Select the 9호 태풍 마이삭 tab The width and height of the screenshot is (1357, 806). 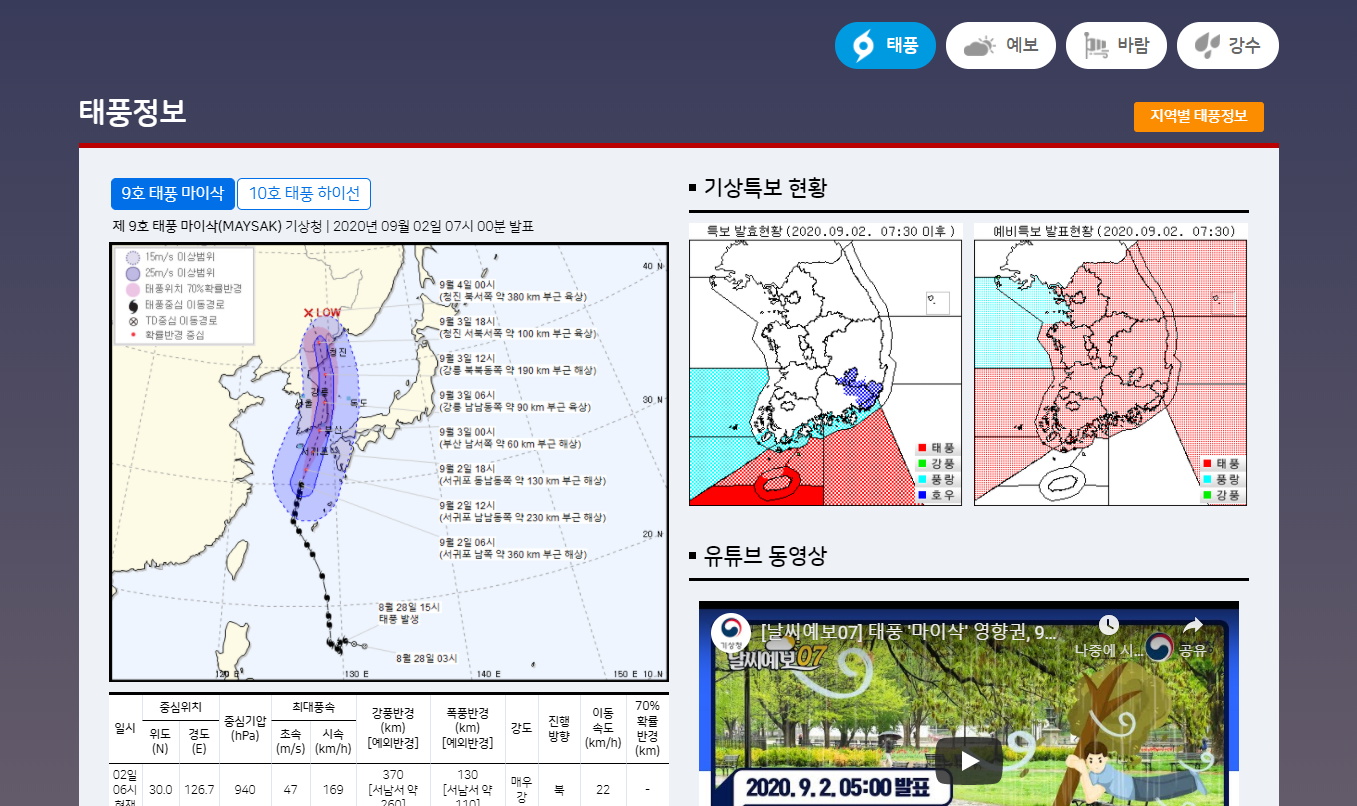(x=173, y=194)
